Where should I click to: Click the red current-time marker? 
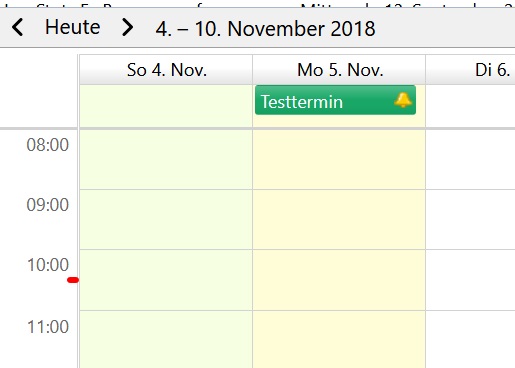(73, 280)
